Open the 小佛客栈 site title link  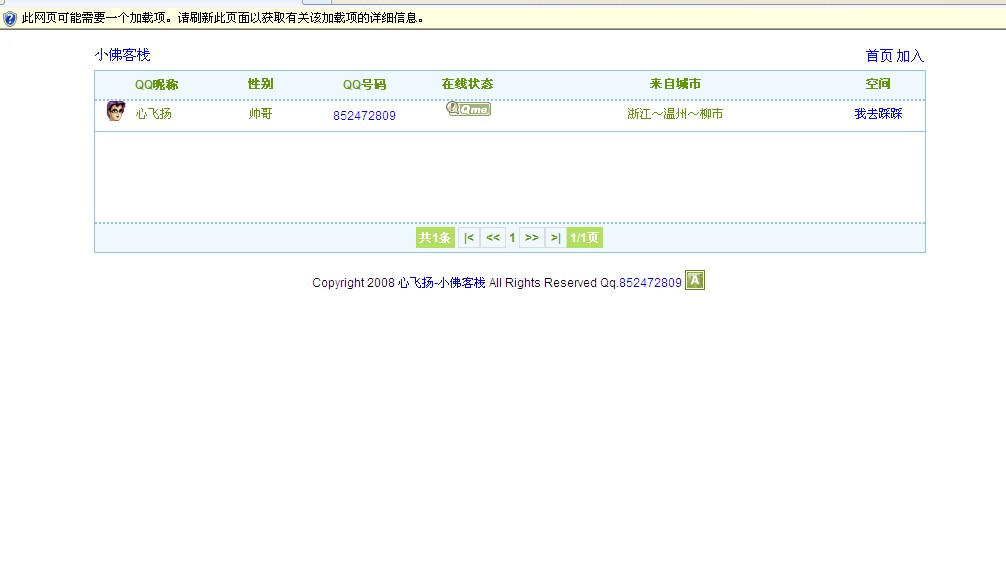(123, 55)
